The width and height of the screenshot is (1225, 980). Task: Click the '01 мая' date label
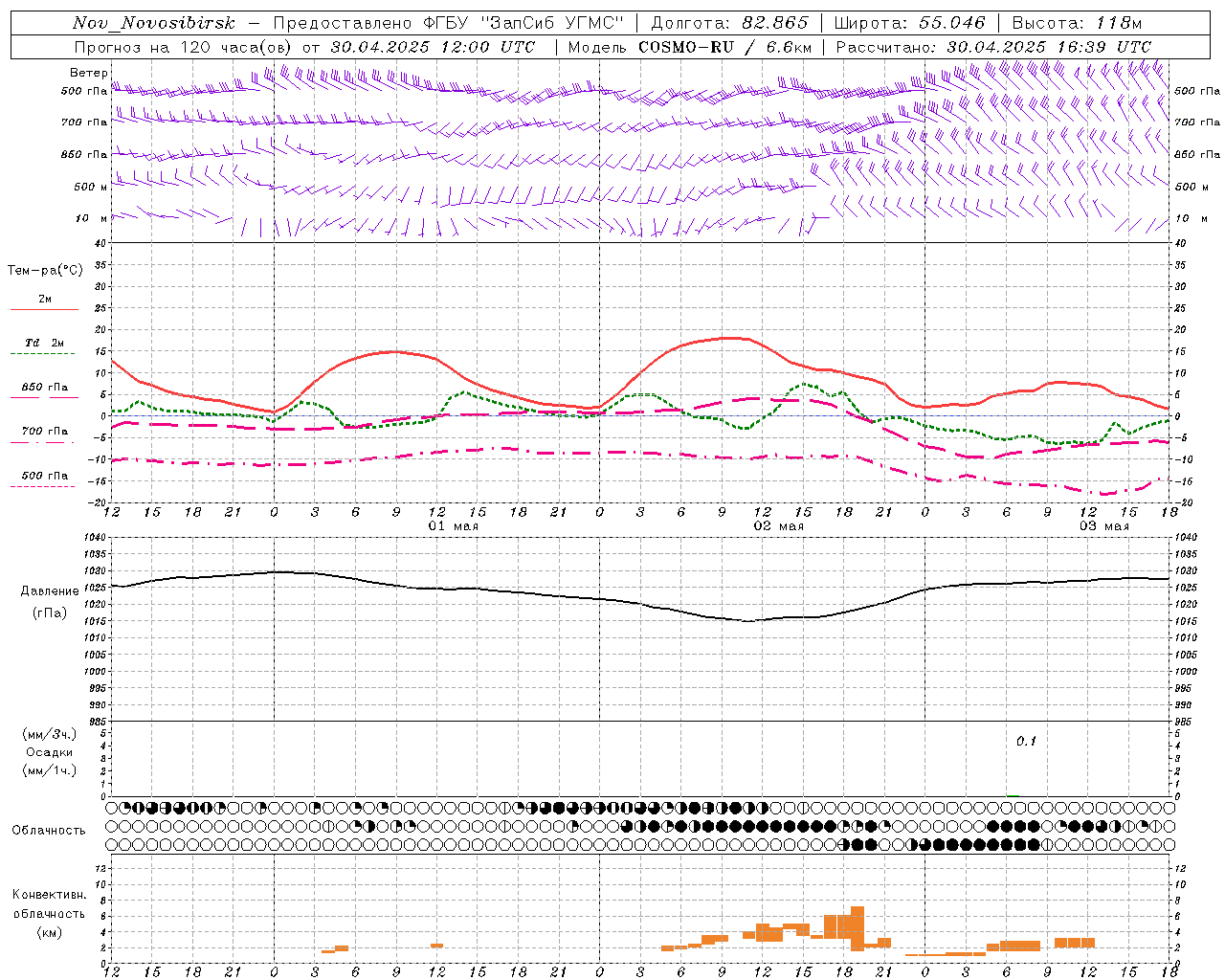454,526
